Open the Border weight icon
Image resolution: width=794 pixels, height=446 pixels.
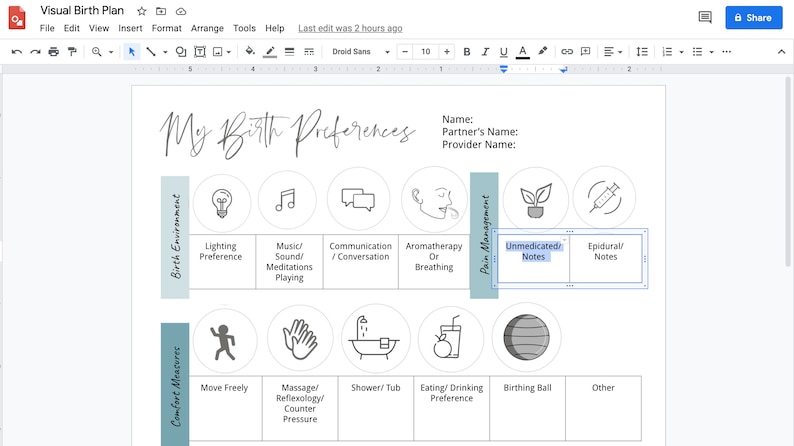289,52
